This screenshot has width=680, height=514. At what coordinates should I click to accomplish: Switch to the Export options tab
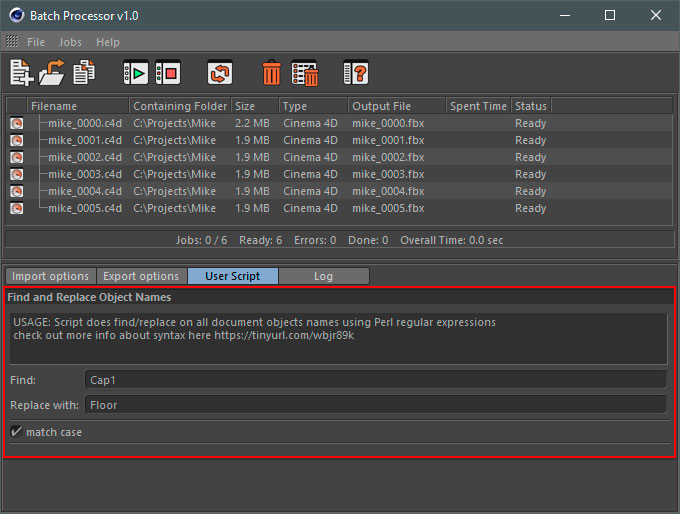click(x=141, y=276)
